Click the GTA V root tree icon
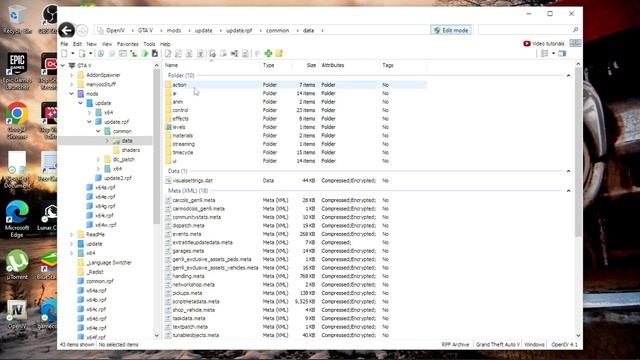Screen dimensions: 640x360 (x=72, y=65)
